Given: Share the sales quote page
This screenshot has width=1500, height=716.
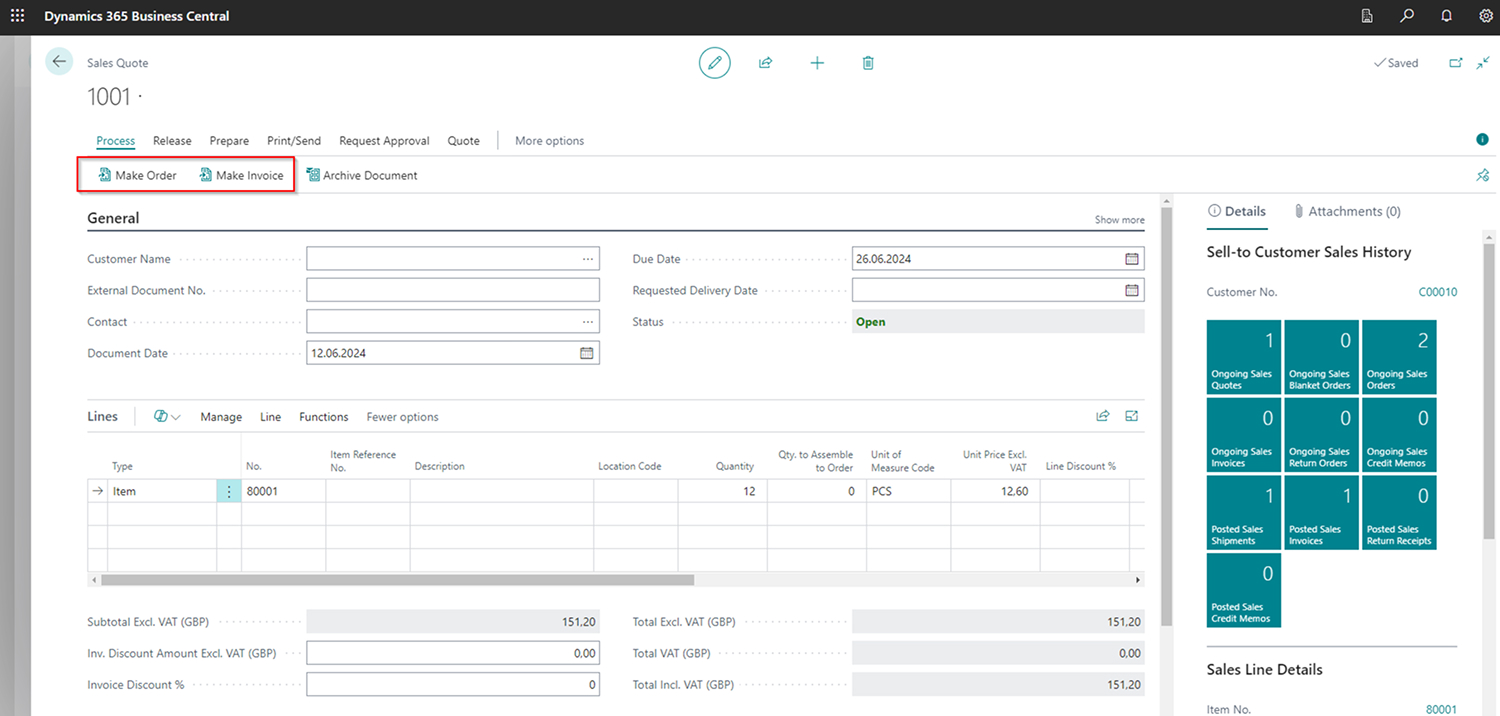Looking at the screenshot, I should [x=765, y=63].
